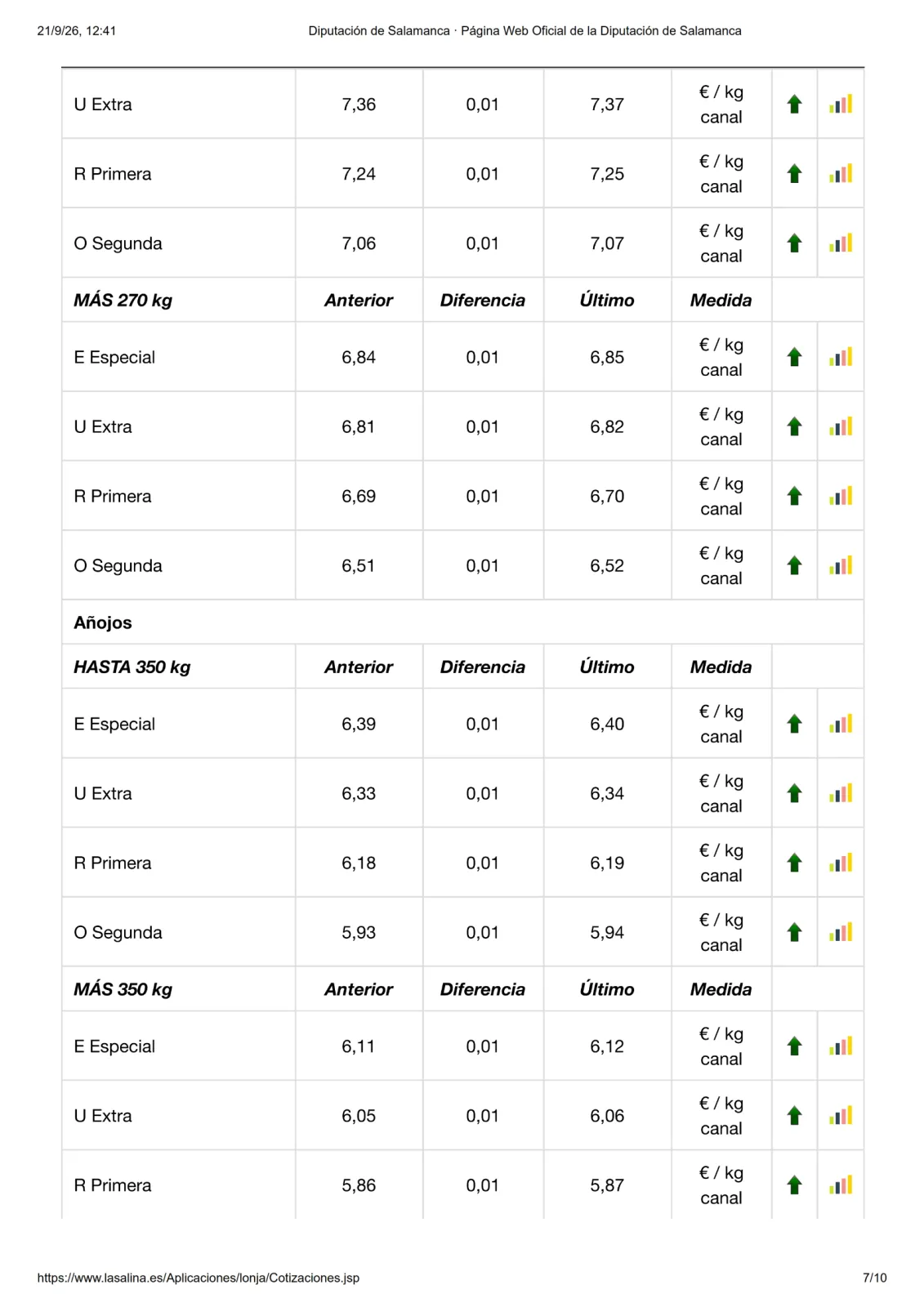924x1307 pixels.
Task: Click green arrow for E Especial 6,12
Action: 794,1046
